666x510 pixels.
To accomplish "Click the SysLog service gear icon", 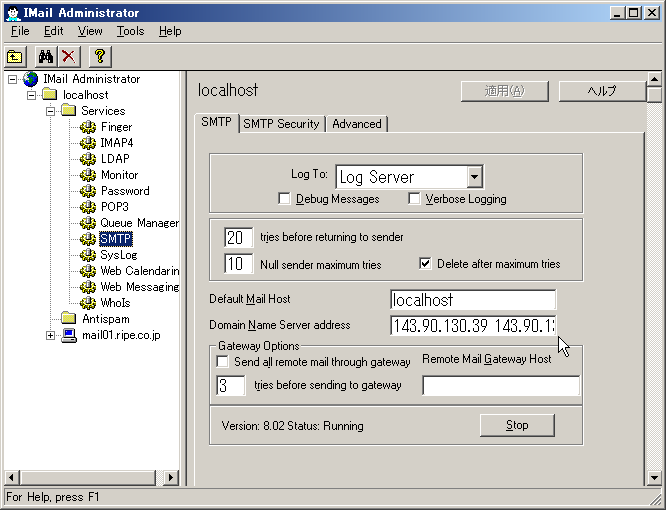I will (x=88, y=255).
